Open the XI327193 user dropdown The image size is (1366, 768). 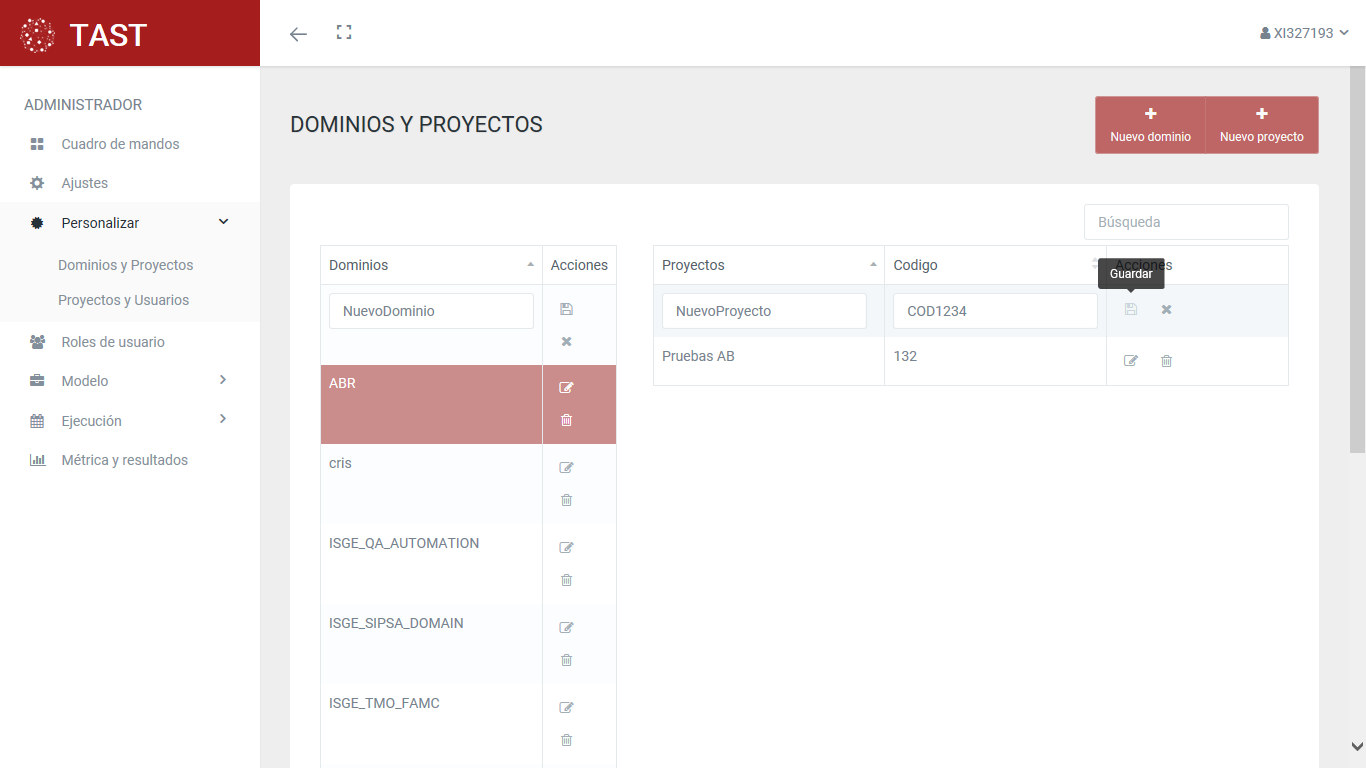1304,33
